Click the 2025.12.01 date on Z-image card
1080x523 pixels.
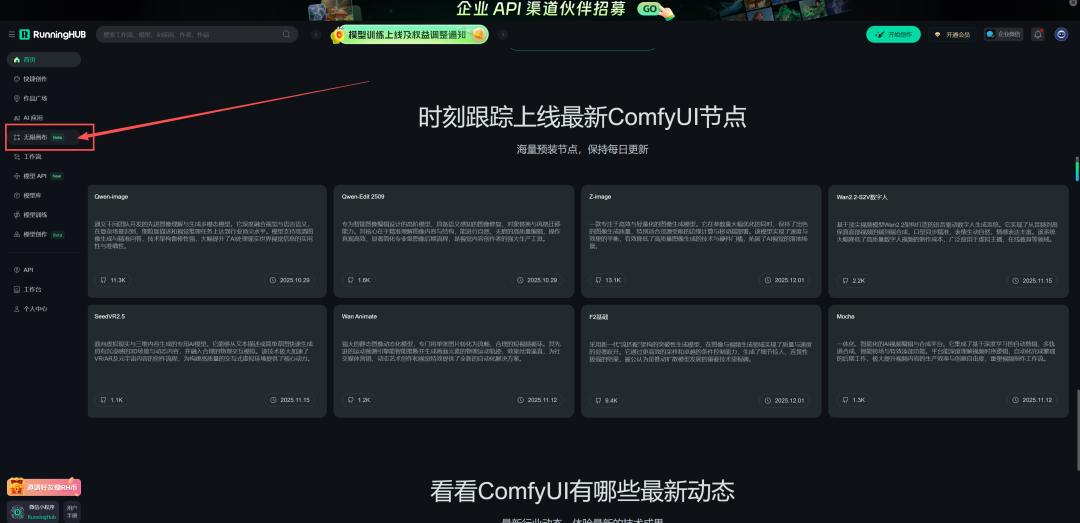(787, 280)
